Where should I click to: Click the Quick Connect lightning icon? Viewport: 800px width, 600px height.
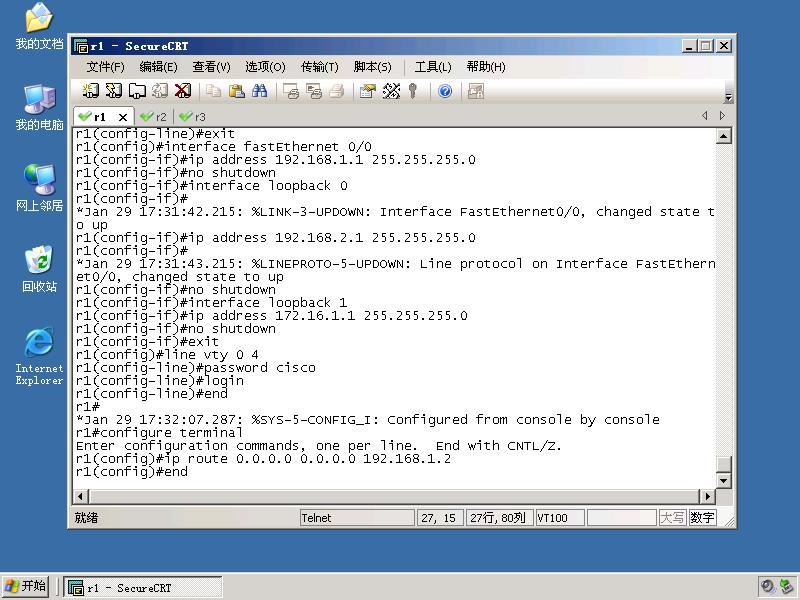point(113,91)
